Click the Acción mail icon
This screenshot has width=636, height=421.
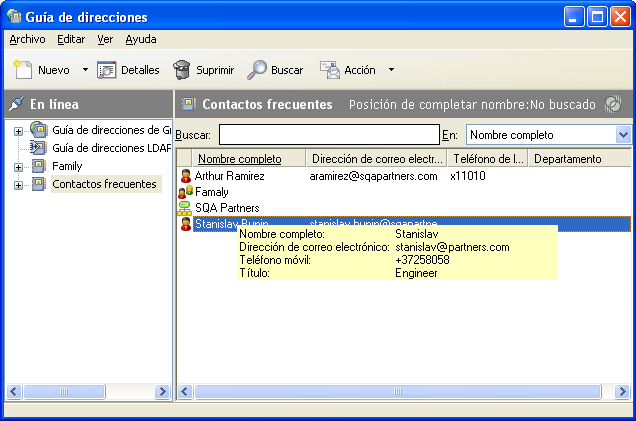tap(330, 70)
